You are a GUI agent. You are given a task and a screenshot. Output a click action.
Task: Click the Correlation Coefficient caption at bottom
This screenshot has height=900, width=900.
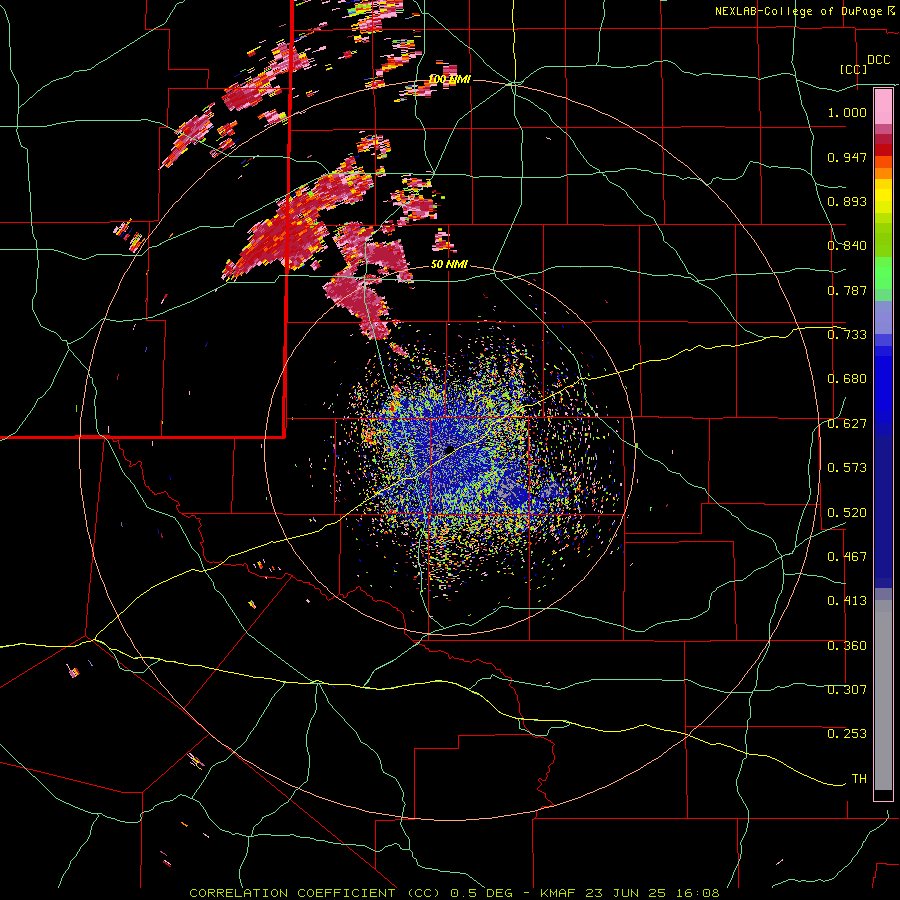[454, 893]
